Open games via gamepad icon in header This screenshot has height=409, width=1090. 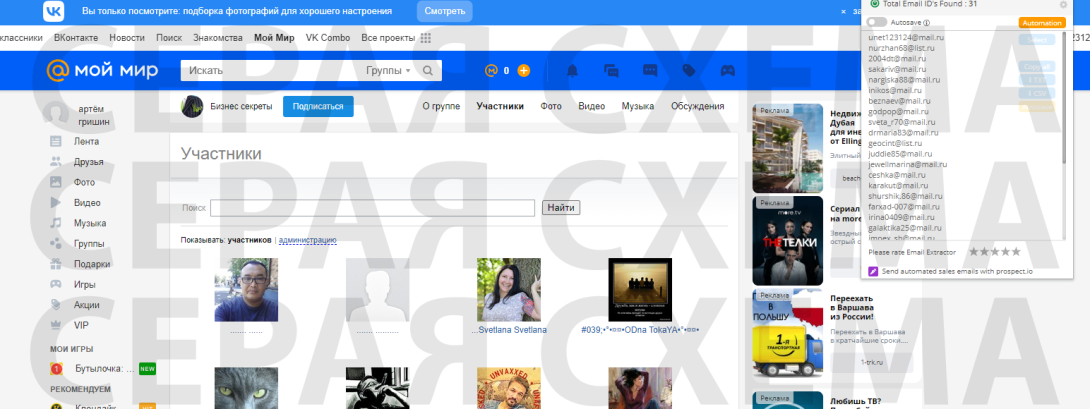[728, 70]
